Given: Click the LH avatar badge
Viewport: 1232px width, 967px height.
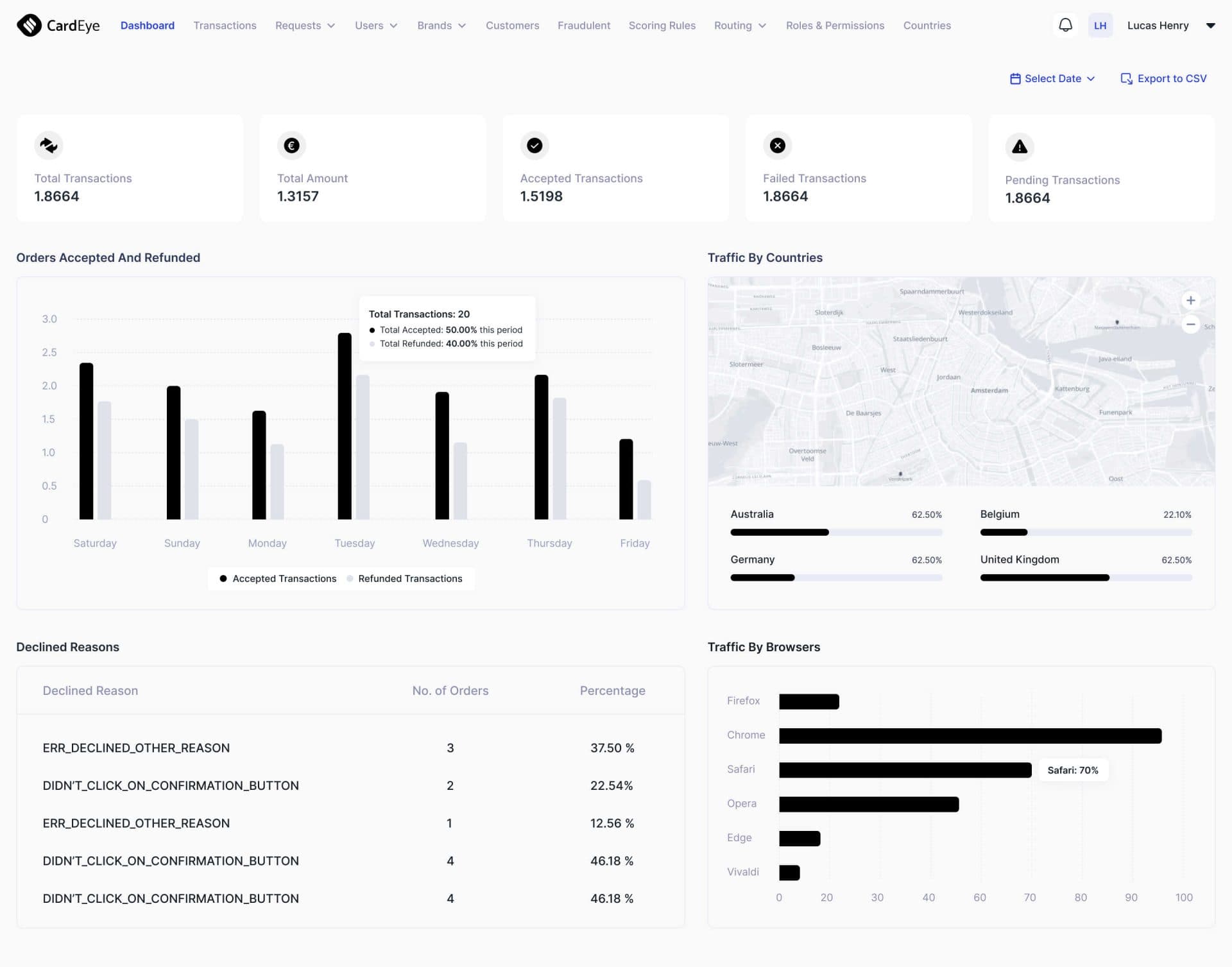Looking at the screenshot, I should coord(1100,25).
